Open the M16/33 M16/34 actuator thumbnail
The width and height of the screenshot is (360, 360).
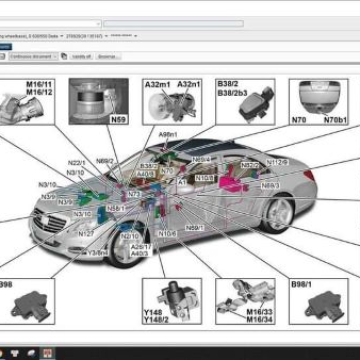pos(245,301)
